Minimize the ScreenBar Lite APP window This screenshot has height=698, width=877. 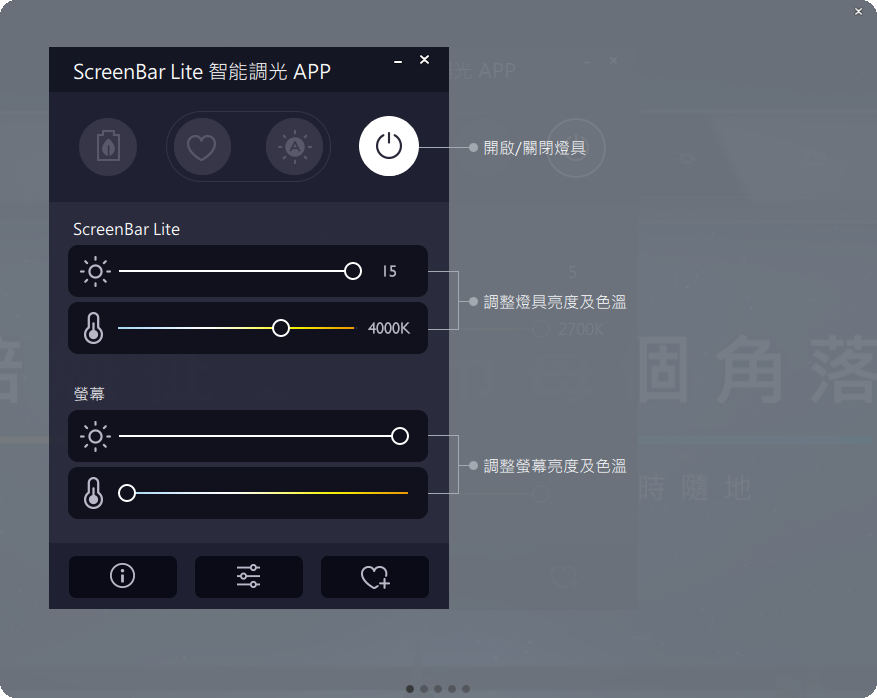tap(398, 62)
